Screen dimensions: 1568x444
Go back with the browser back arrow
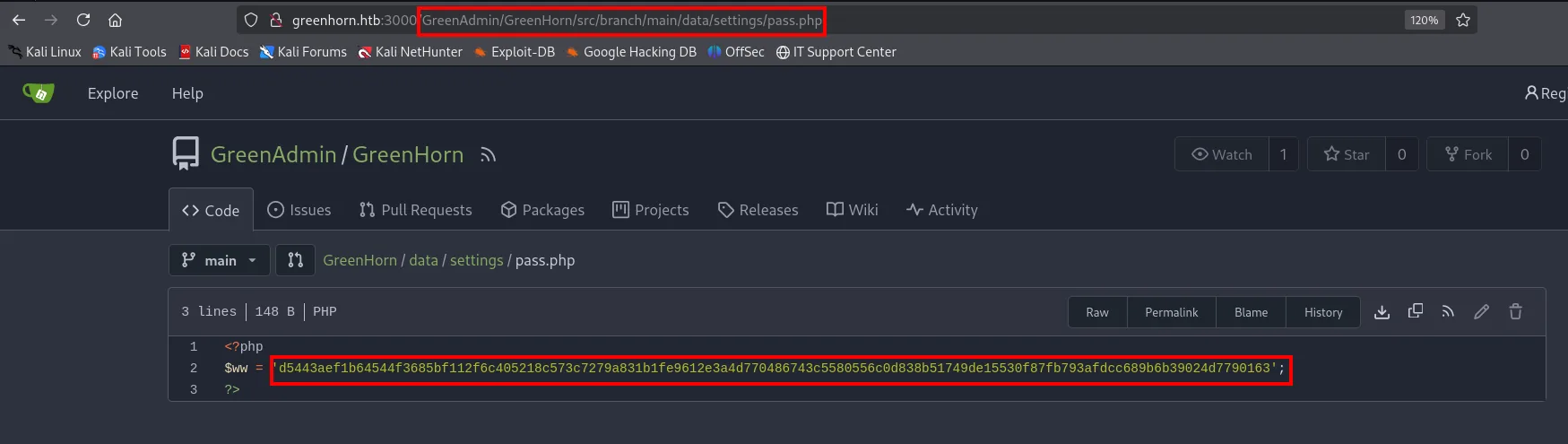pyautogui.click(x=19, y=20)
